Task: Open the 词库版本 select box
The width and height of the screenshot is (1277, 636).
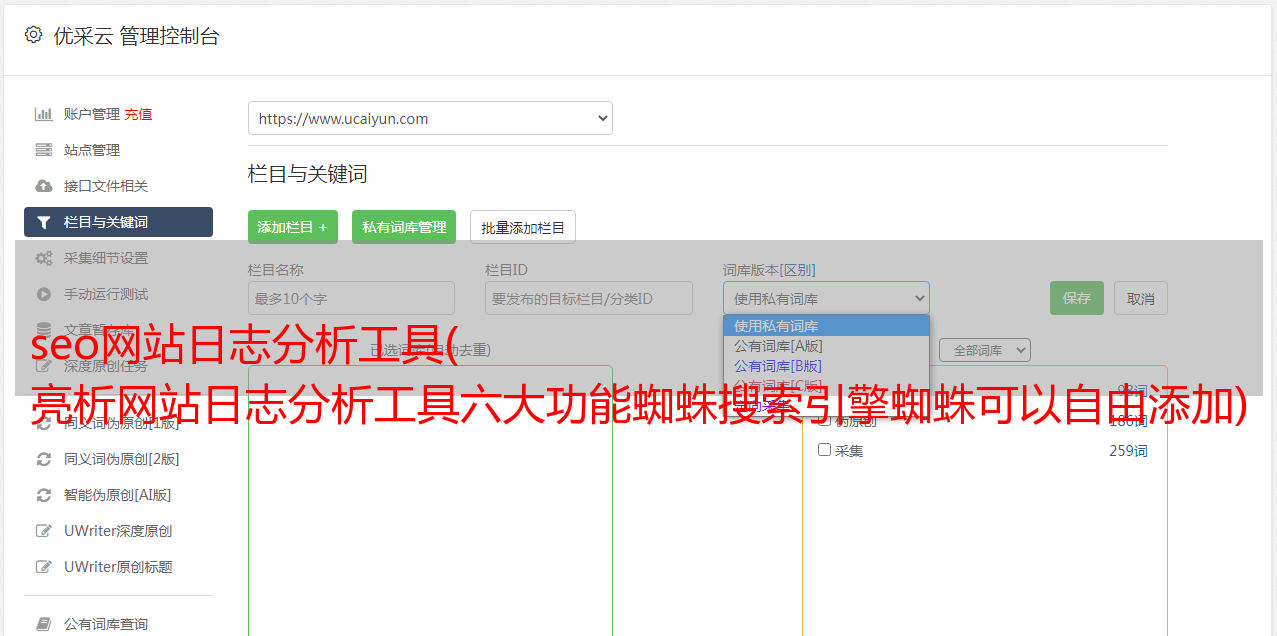Action: (826, 298)
